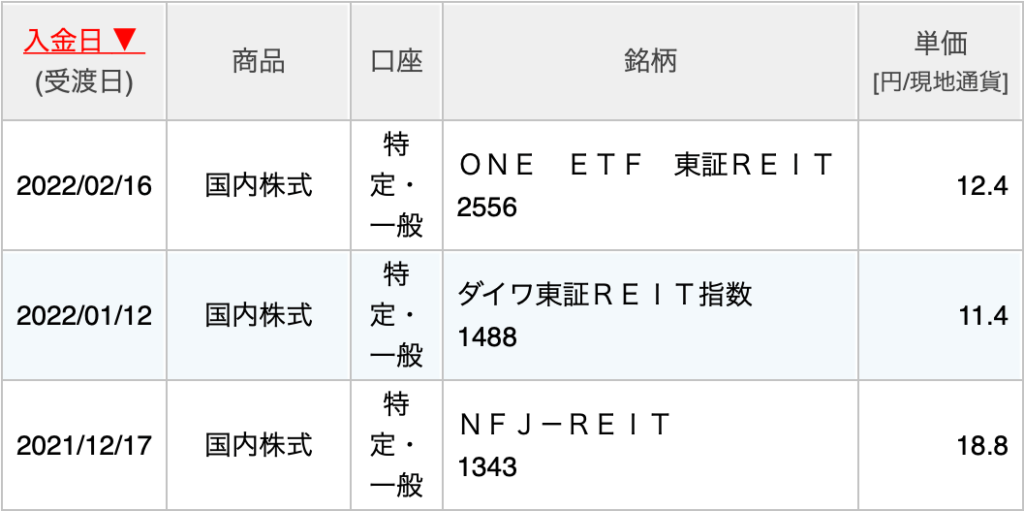Click the 銘柄 column header

coord(650,61)
